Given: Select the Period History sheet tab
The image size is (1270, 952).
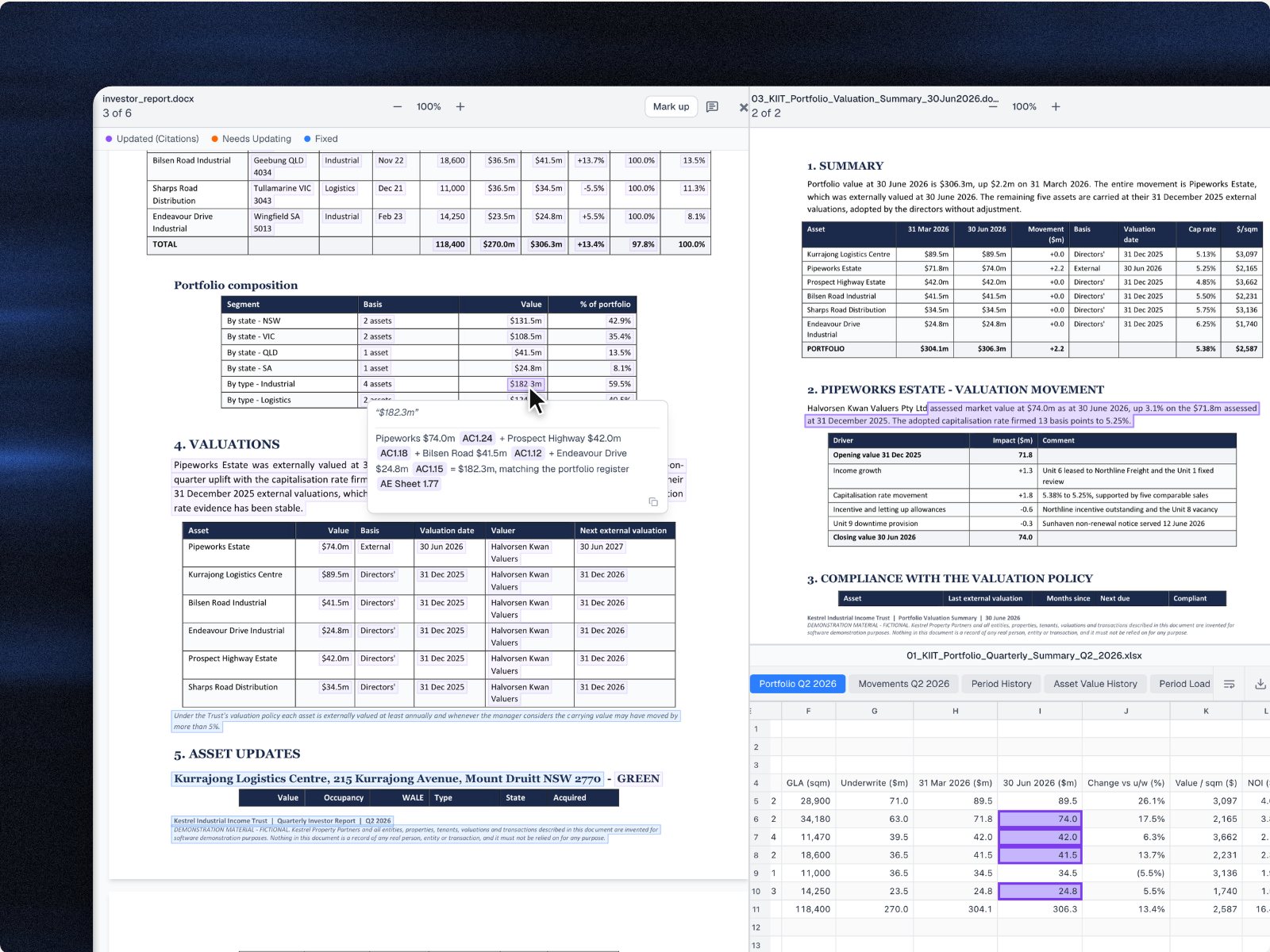Looking at the screenshot, I should click(1001, 684).
